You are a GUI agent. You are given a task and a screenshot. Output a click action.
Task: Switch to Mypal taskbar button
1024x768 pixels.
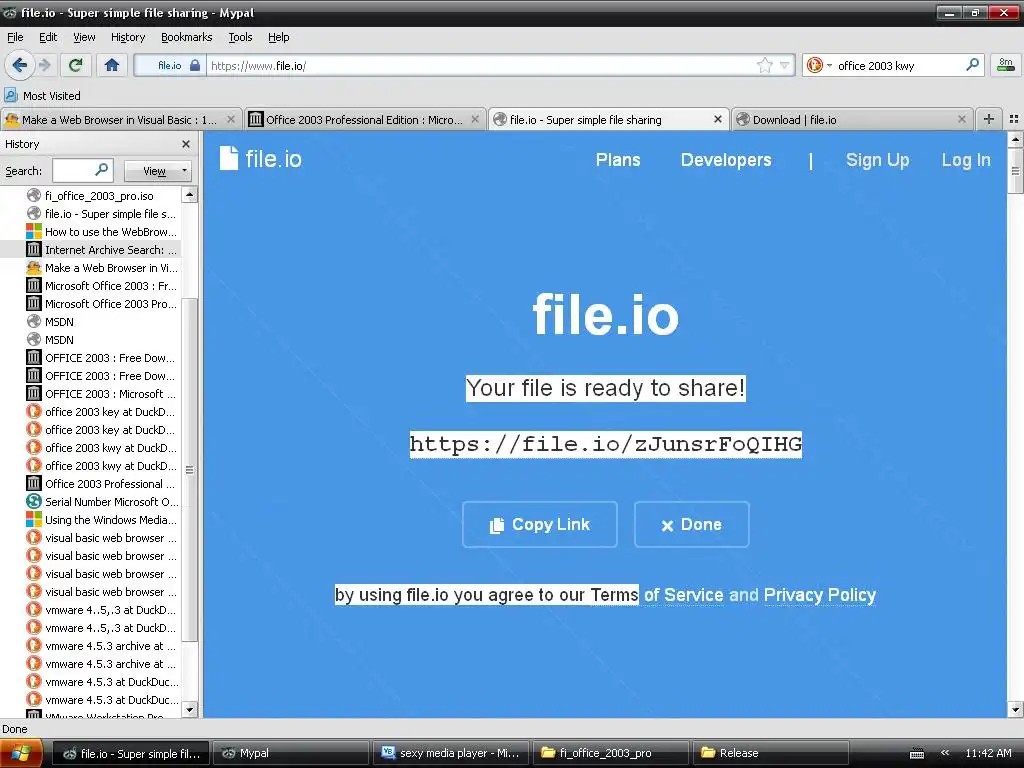tap(292, 753)
